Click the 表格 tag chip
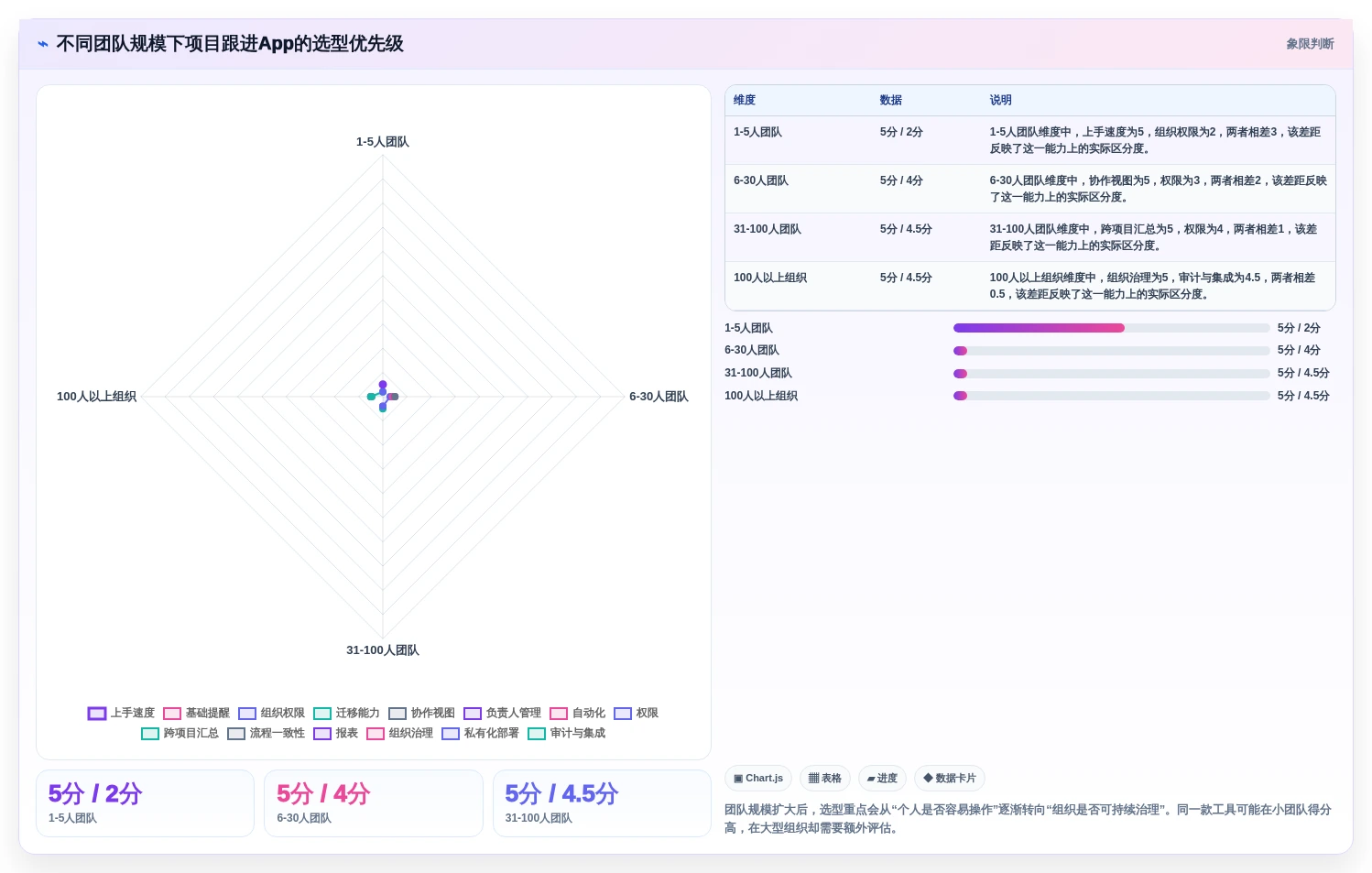The height and width of the screenshot is (873, 1372). tap(825, 778)
